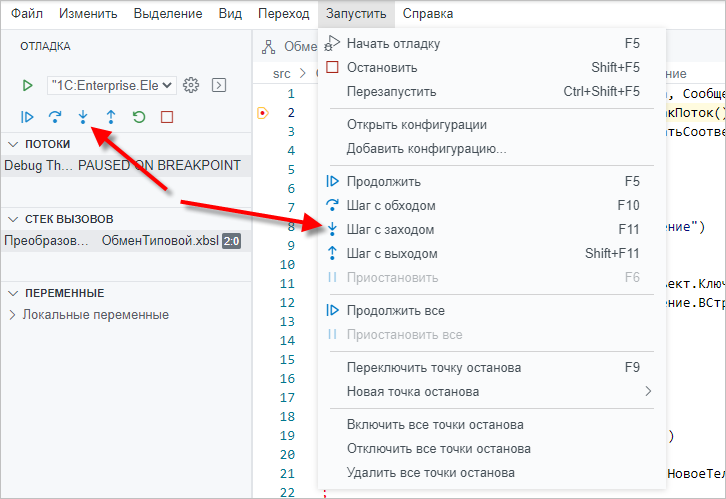This screenshot has width=726, height=499.
Task: Click the Step Over icon in debug toolbar
Action: [56, 117]
